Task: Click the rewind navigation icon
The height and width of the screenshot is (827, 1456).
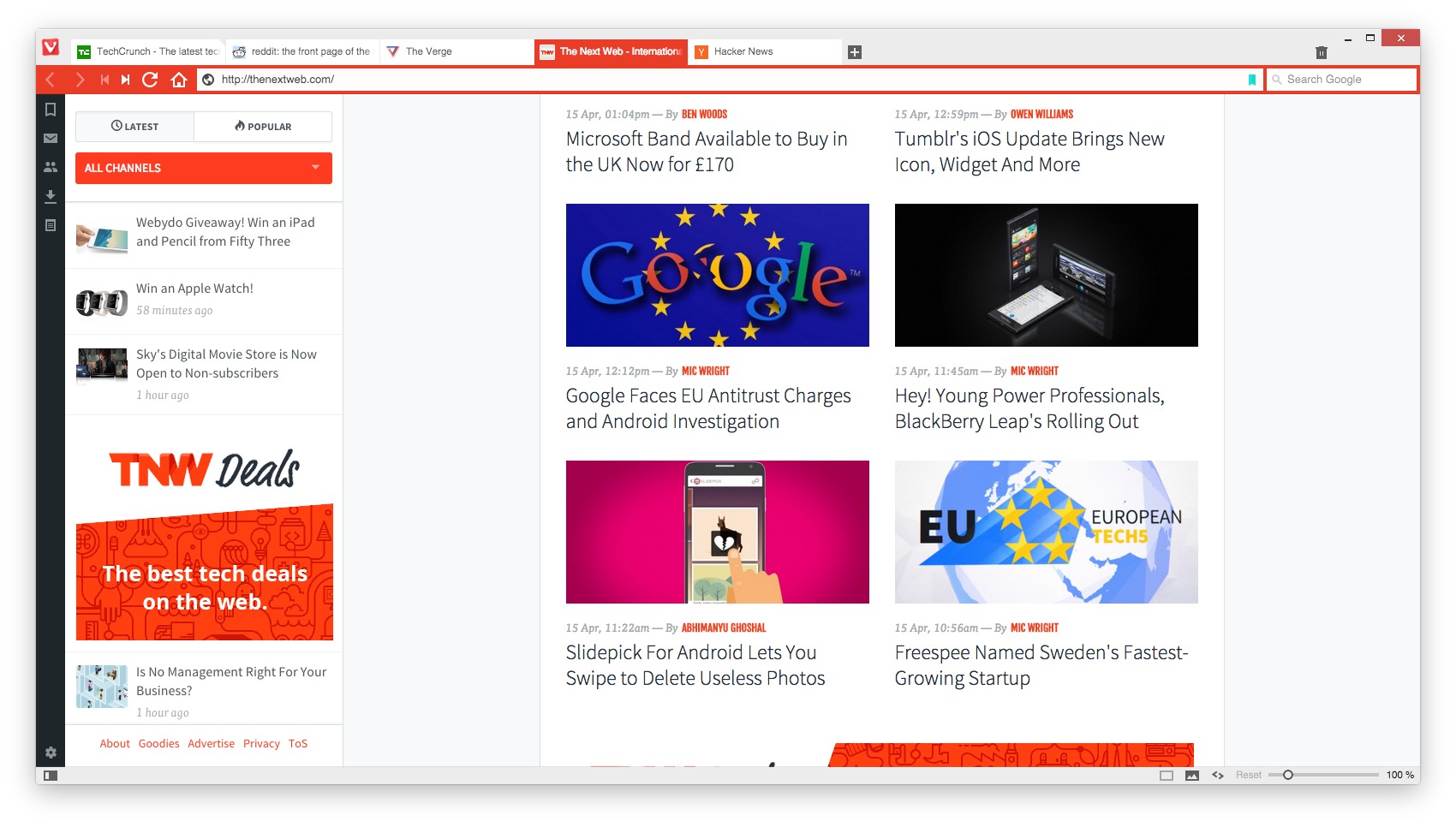Action: coord(104,80)
